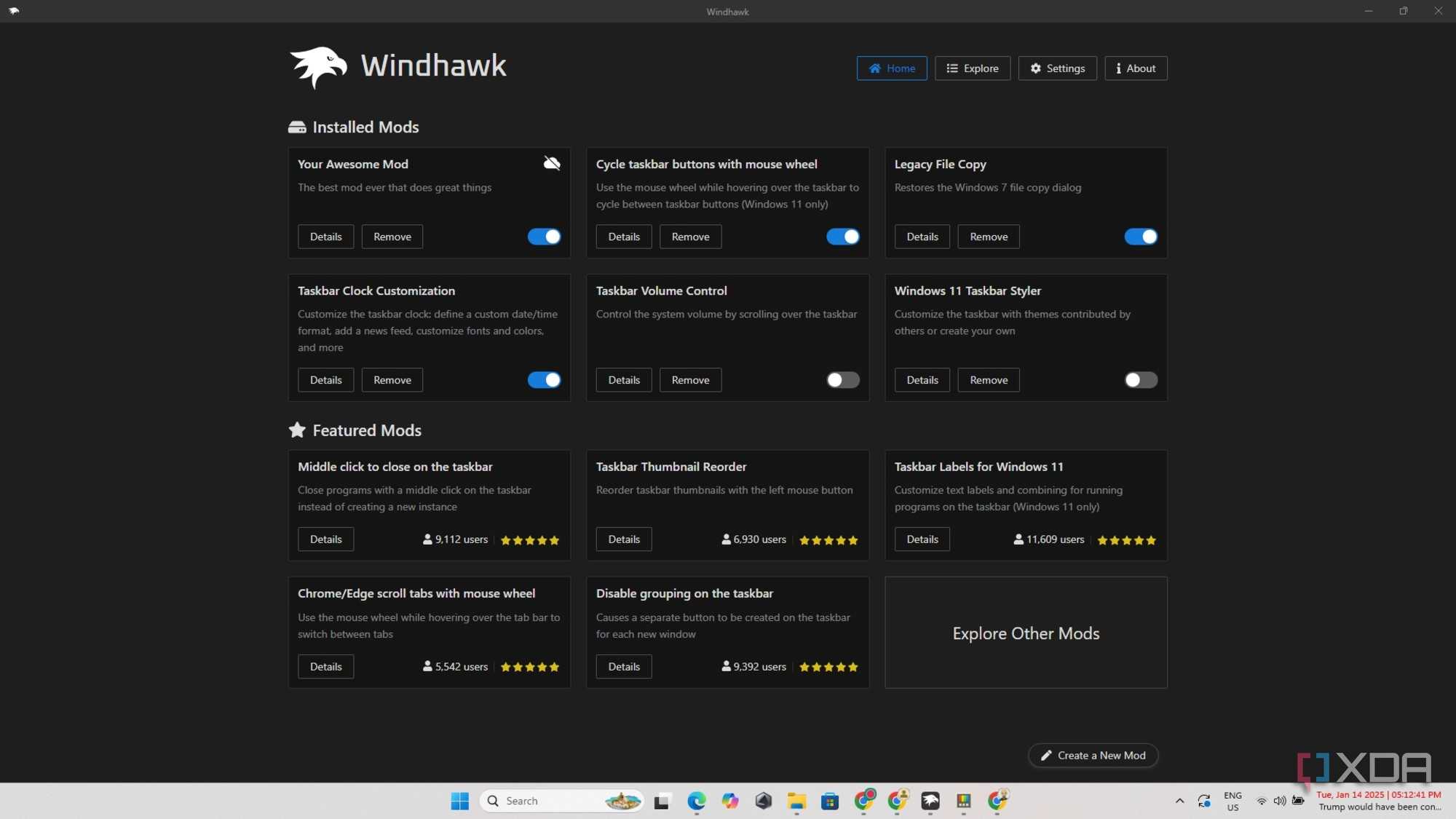Click the volume icon in system tray
The image size is (1456, 819).
(x=1279, y=801)
